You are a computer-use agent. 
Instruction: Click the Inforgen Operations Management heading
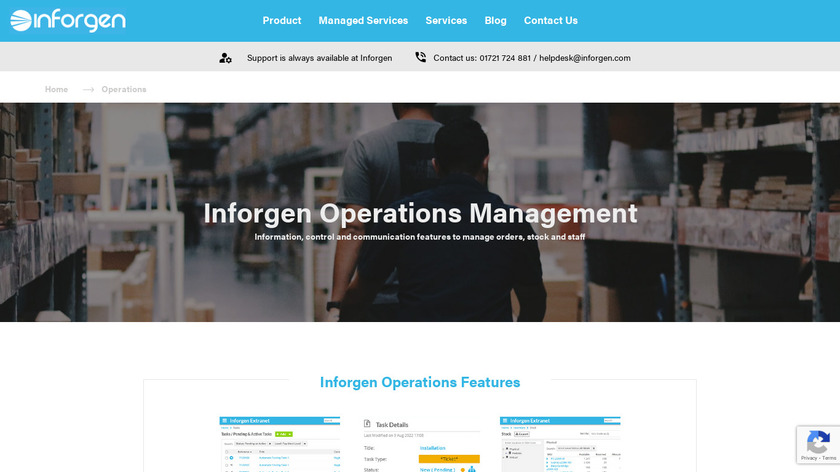420,213
